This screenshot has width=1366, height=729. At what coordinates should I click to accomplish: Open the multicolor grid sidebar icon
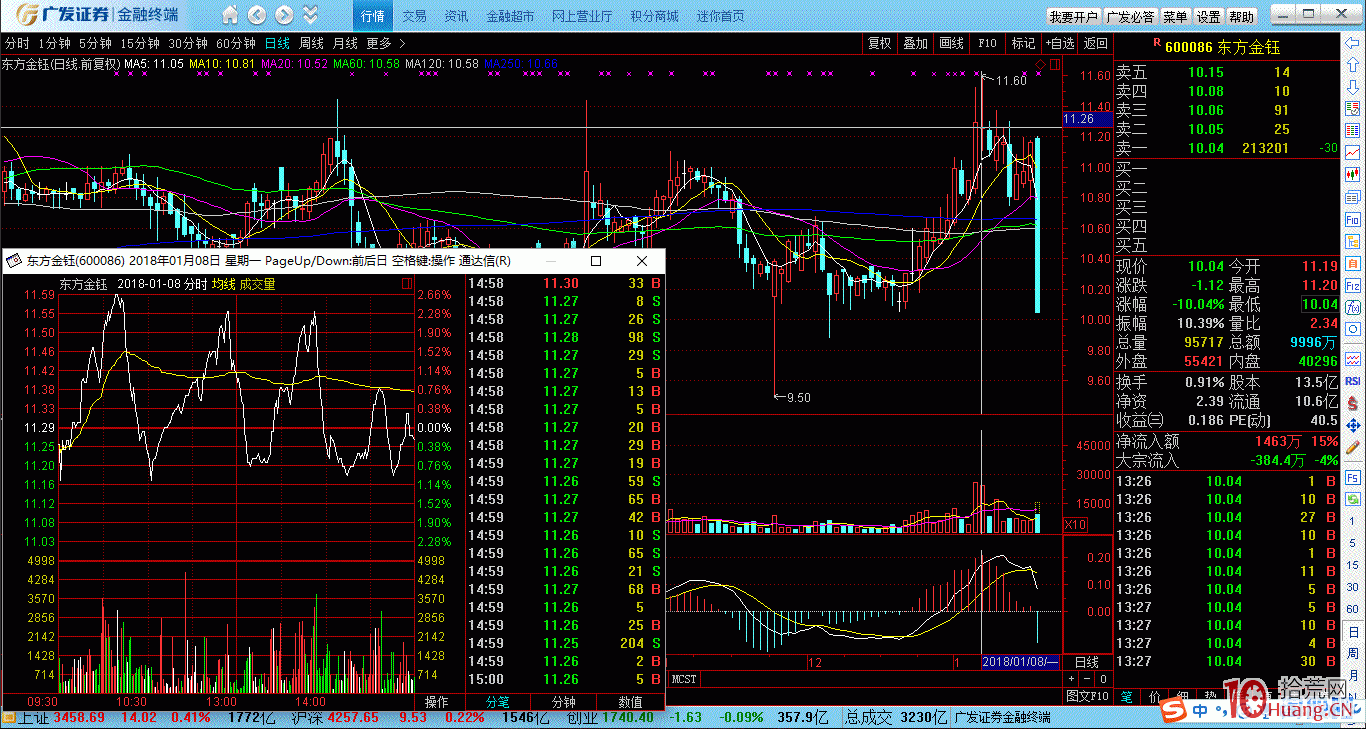[x=1352, y=130]
